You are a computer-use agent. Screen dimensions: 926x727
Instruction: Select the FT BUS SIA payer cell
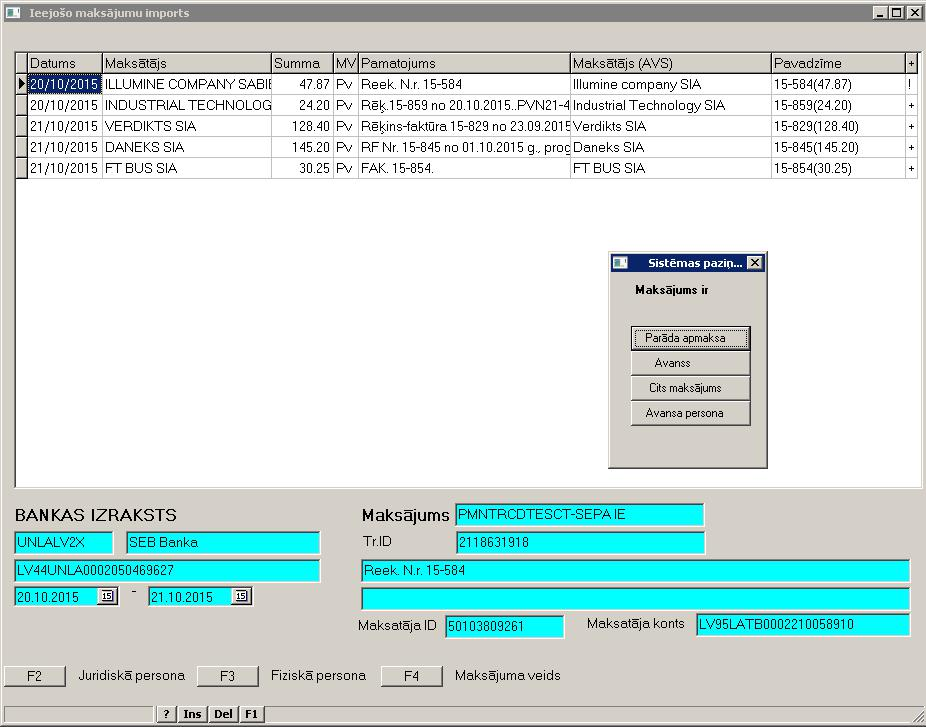(x=187, y=168)
